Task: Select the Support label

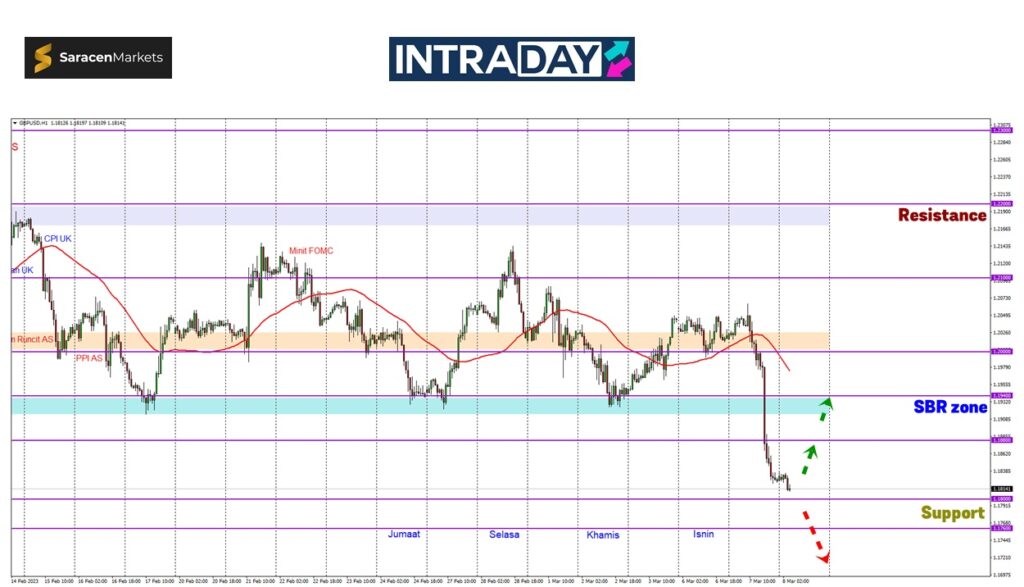Action: click(x=952, y=513)
